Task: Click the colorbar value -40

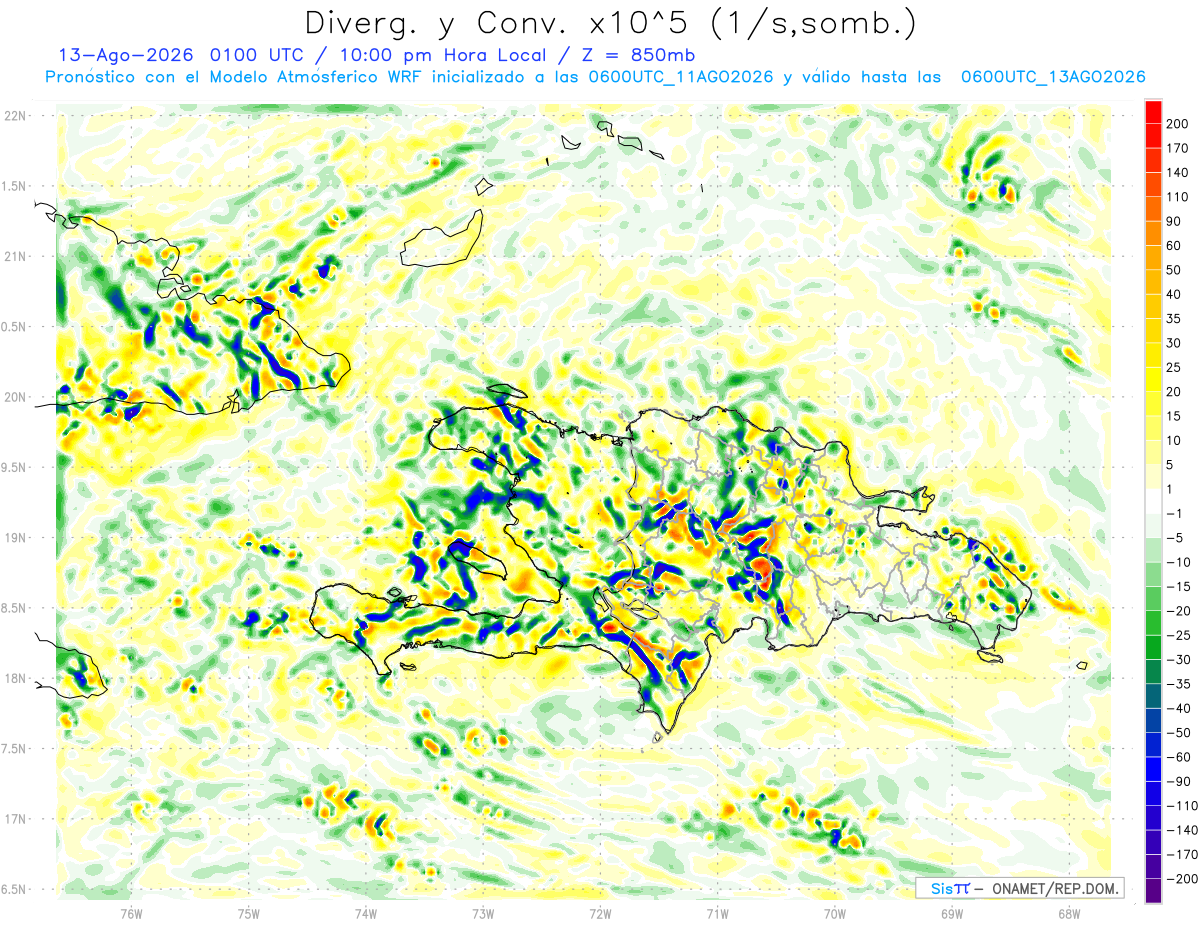Action: pos(1181,708)
